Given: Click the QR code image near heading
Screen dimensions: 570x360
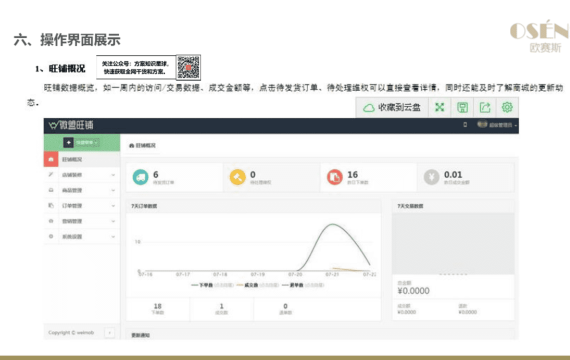Looking at the screenshot, I should (x=188, y=67).
